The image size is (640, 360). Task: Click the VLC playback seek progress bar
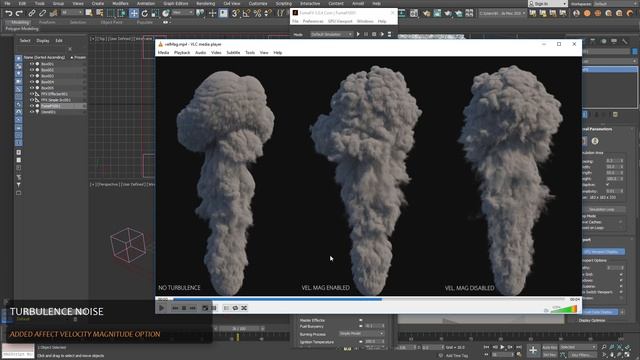coord(369,299)
